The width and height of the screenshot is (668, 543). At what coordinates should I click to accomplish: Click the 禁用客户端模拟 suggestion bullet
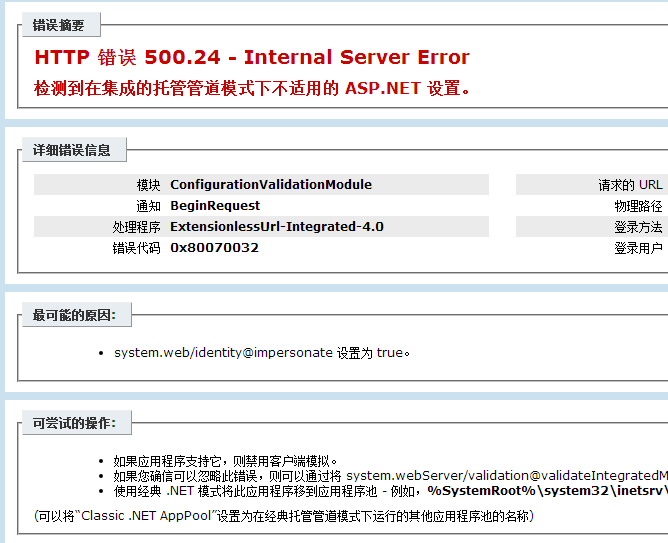[226, 461]
